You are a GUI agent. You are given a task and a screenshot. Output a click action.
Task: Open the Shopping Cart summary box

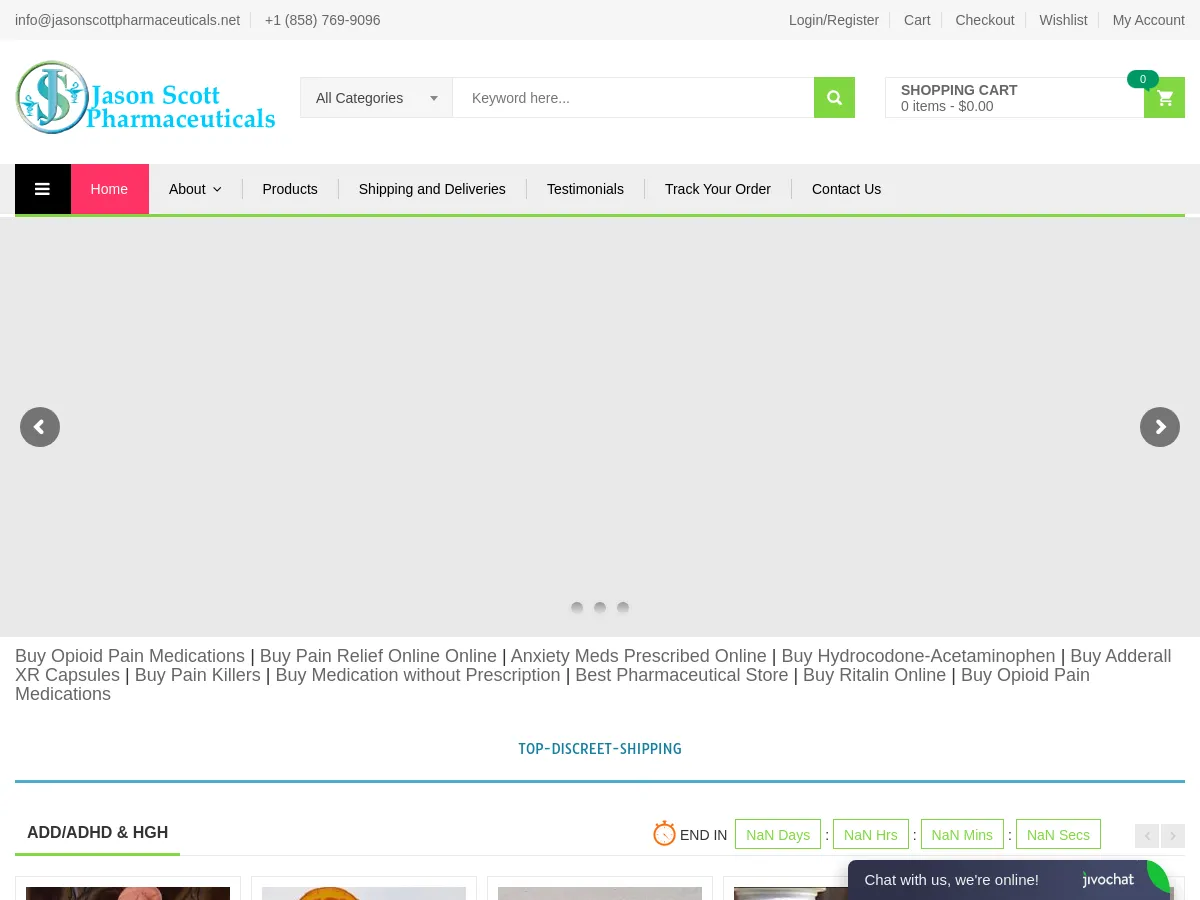point(1014,98)
